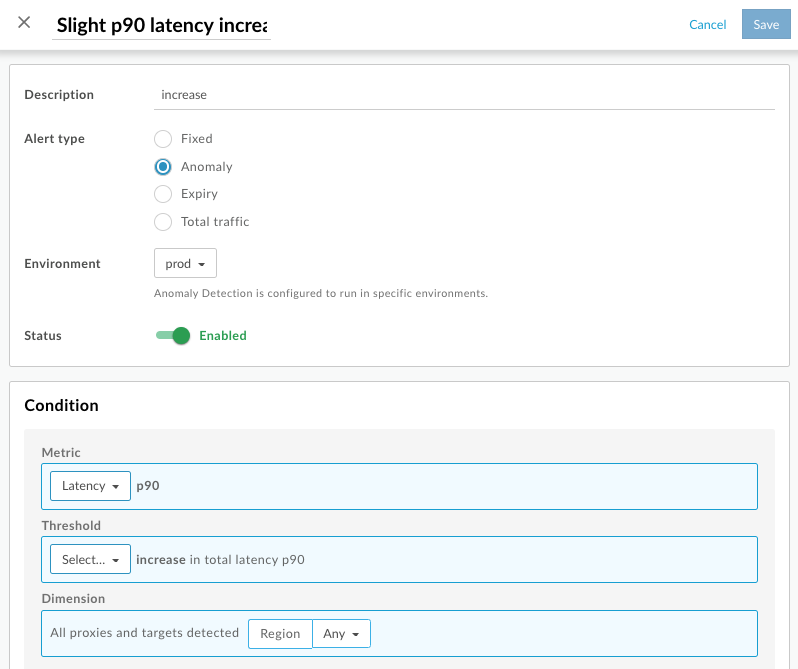The width and height of the screenshot is (798, 669).
Task: Choose the Expiry alert type
Action: pos(163,194)
